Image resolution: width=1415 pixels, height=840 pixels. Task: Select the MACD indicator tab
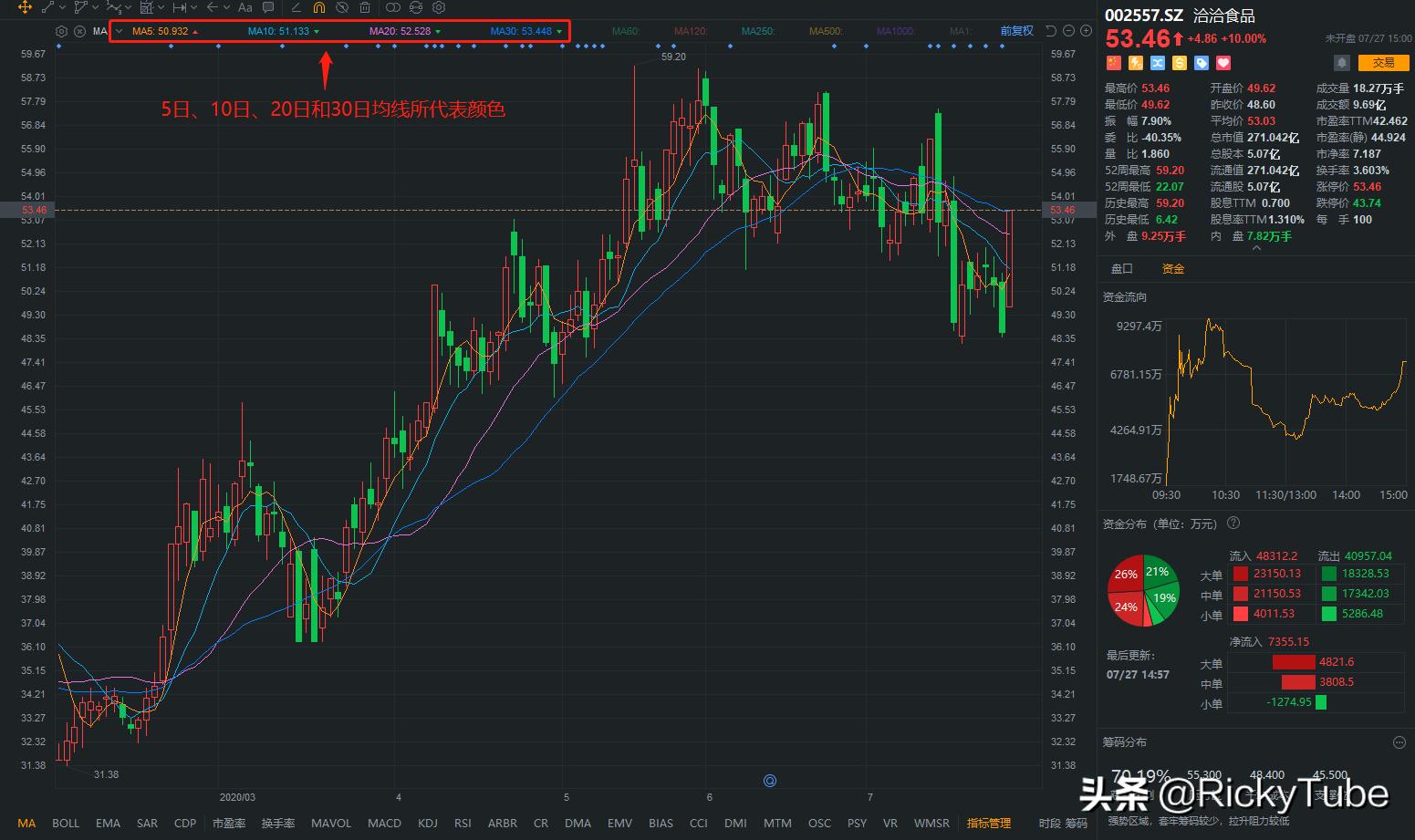384,824
